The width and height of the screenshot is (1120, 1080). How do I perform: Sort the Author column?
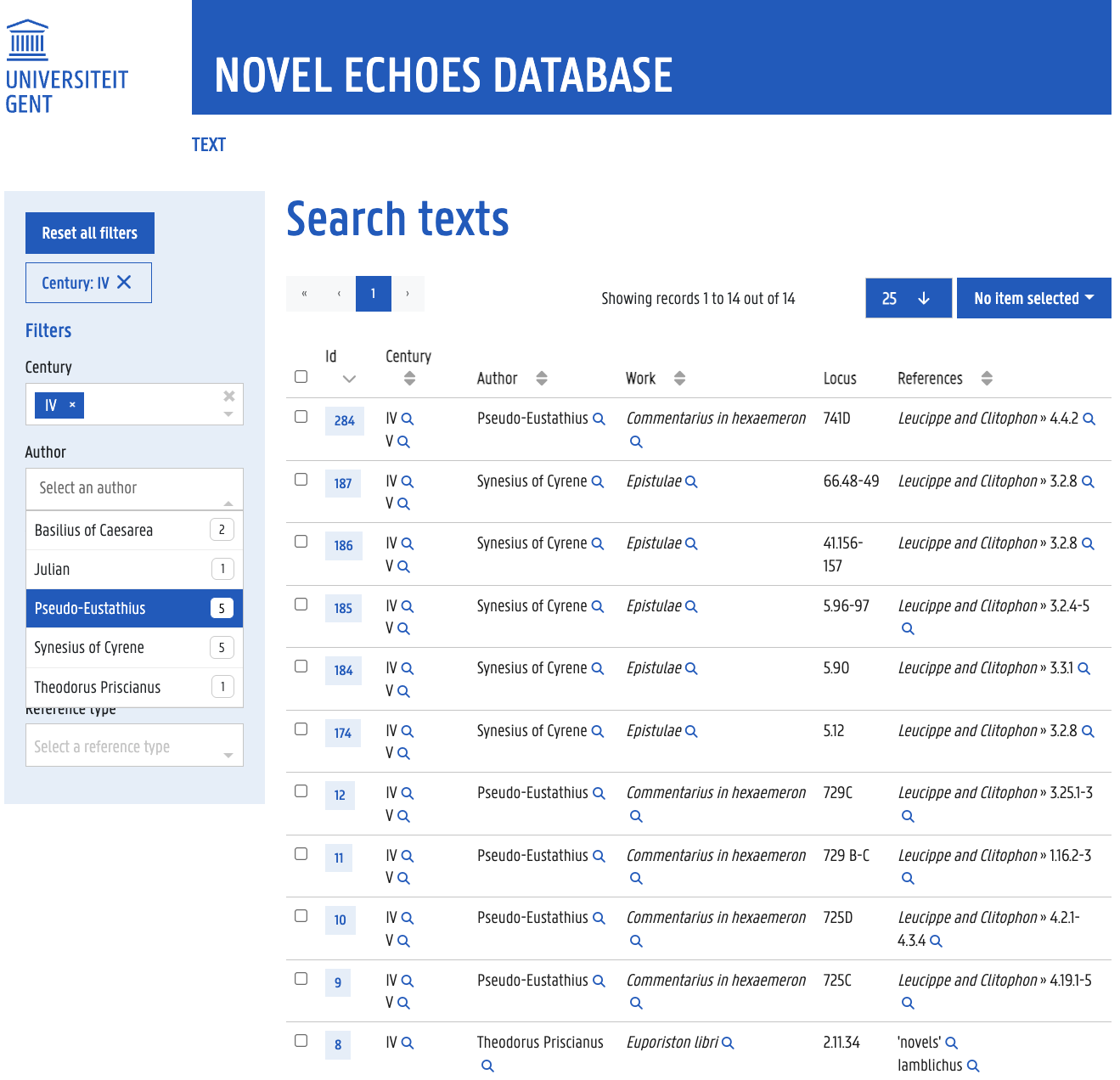point(542,379)
